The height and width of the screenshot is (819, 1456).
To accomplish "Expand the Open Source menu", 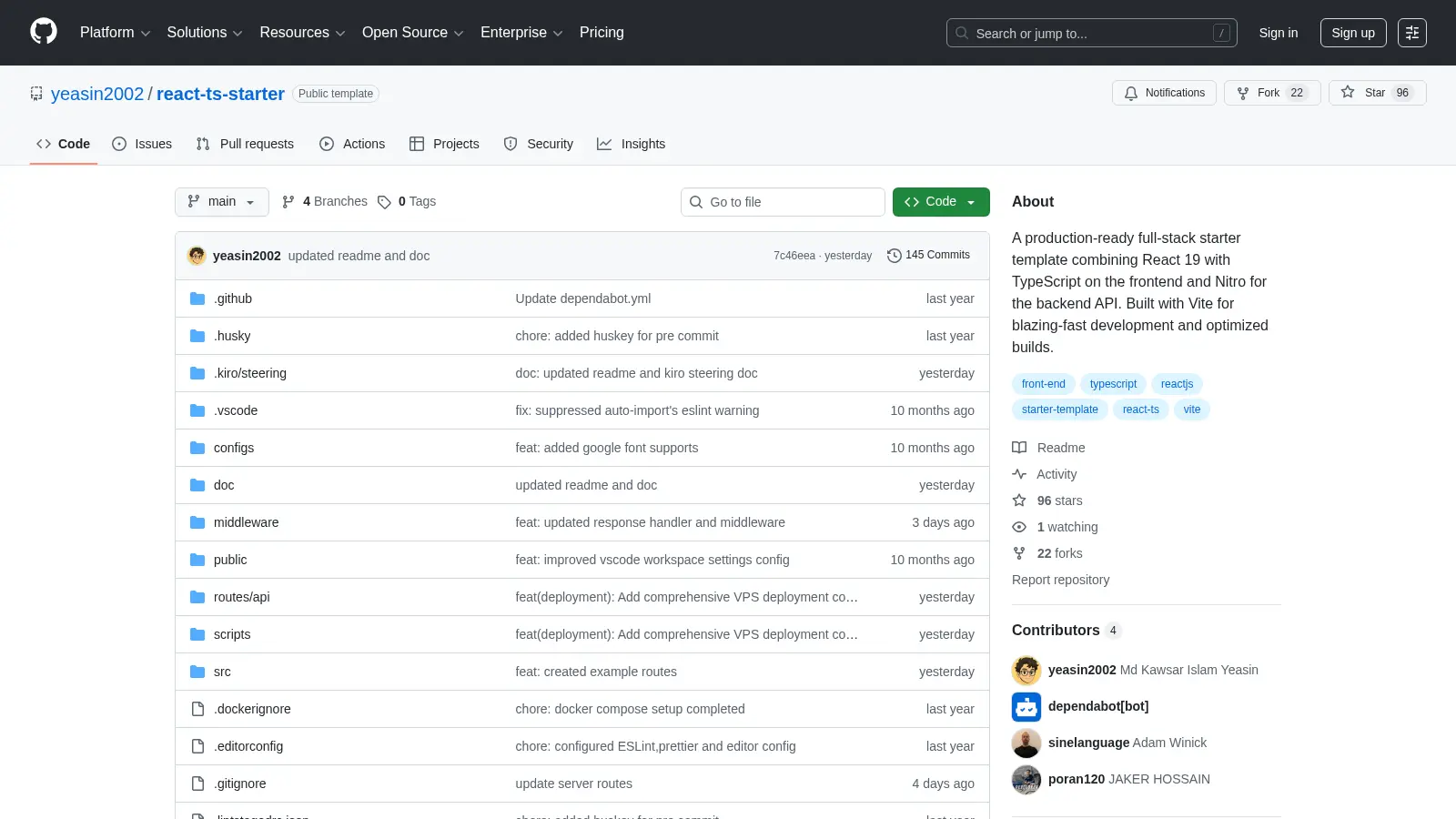I will tap(413, 33).
